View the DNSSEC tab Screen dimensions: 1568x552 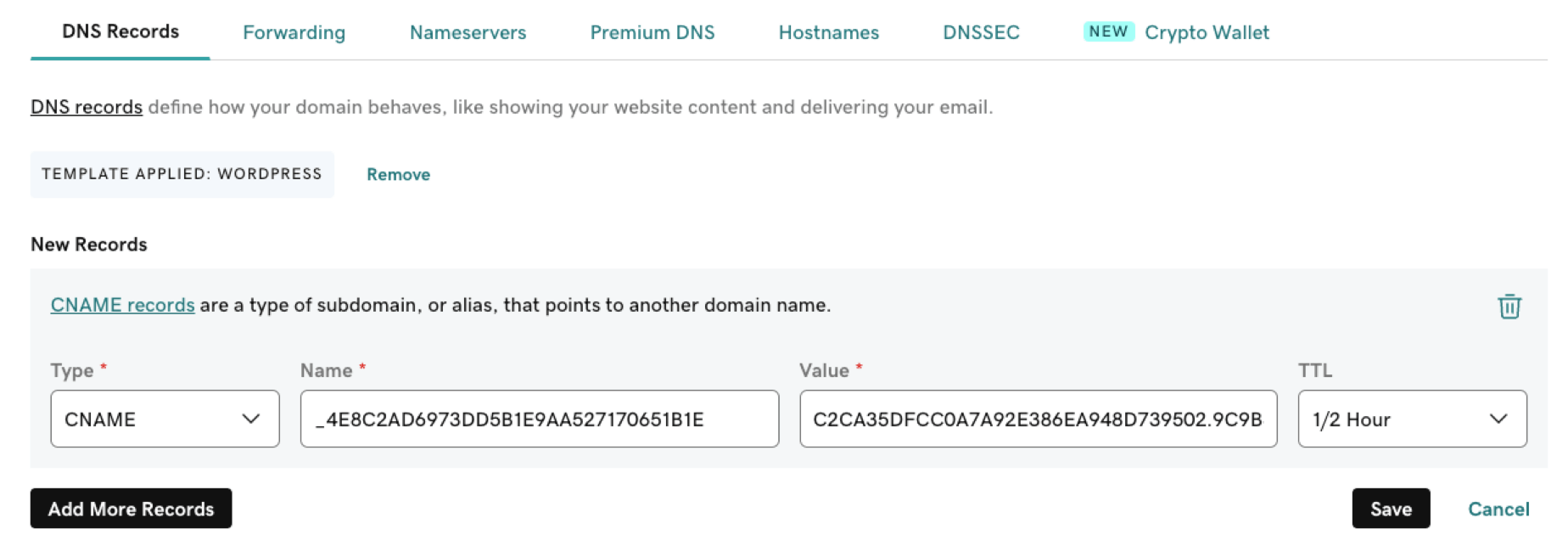pyautogui.click(x=981, y=32)
